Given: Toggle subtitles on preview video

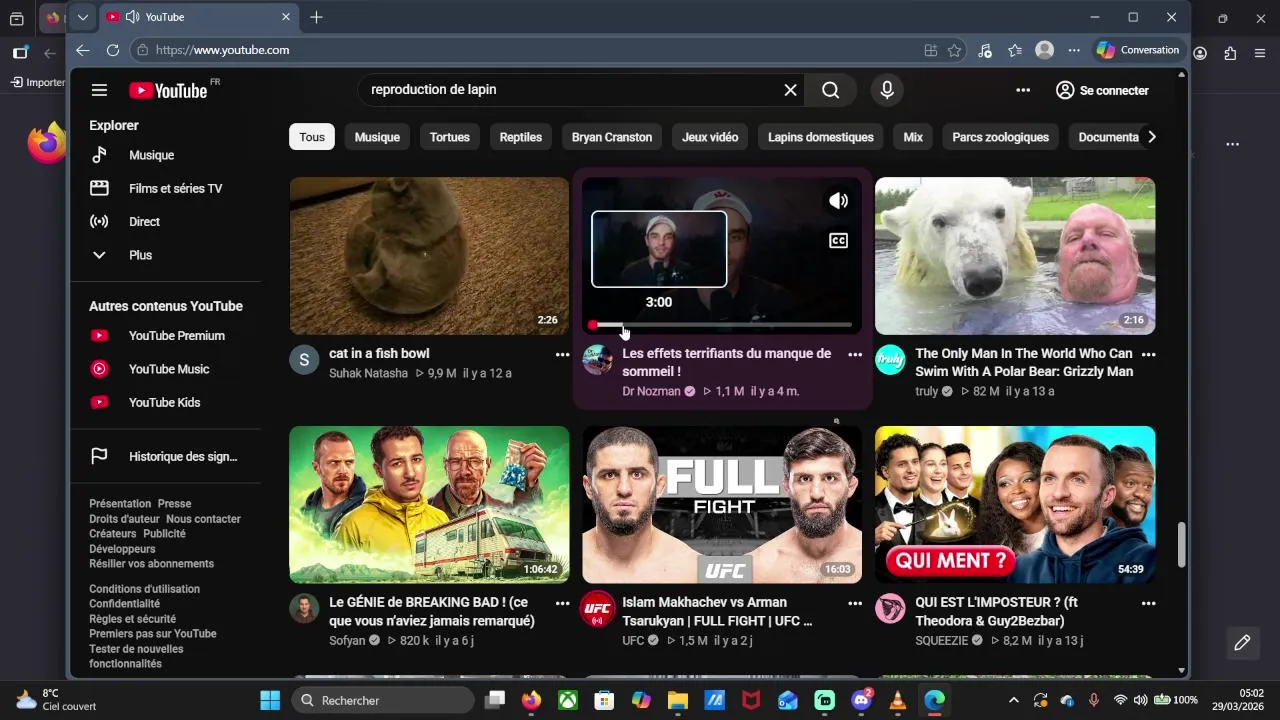Looking at the screenshot, I should pyautogui.click(x=838, y=240).
